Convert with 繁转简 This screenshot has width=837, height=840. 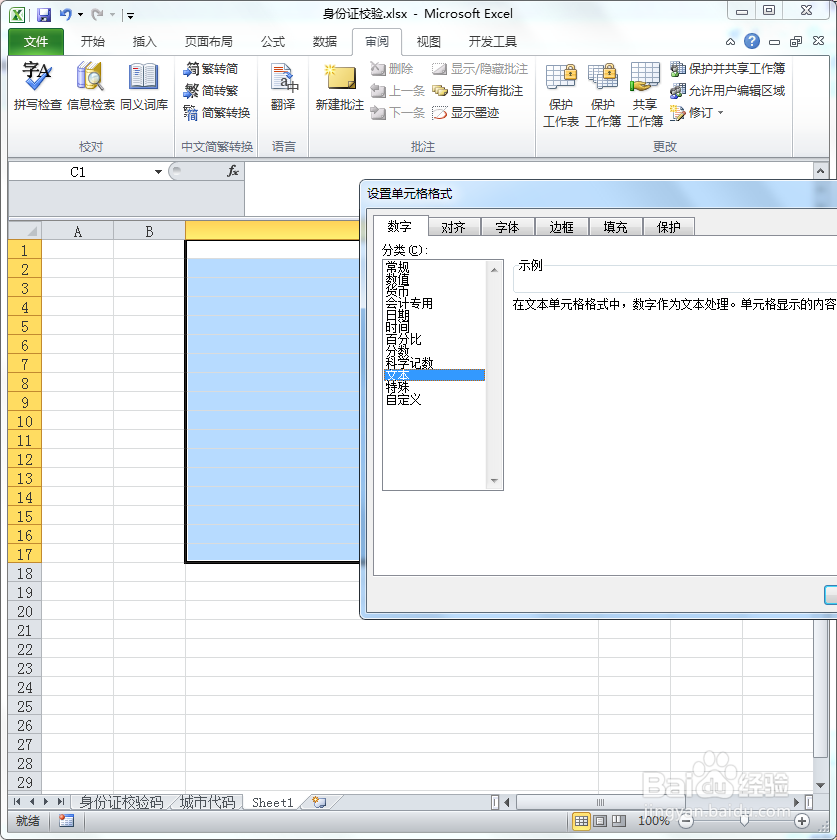click(211, 69)
